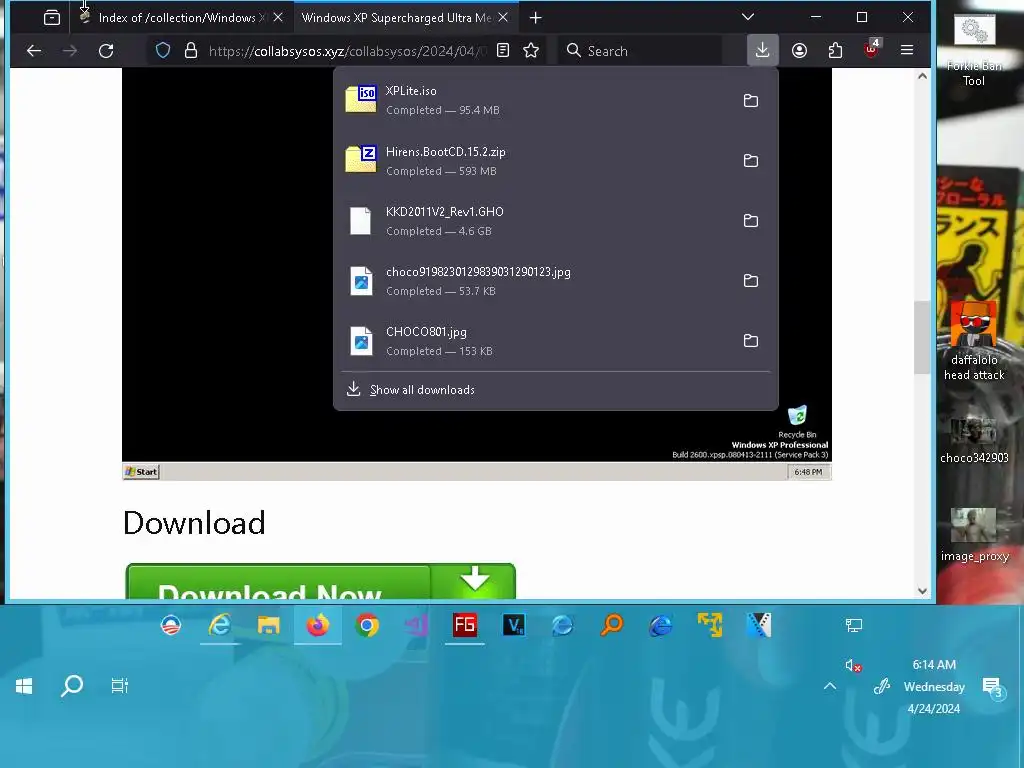This screenshot has width=1024, height=768.
Task: Go back to the previous page
Action: point(34,50)
